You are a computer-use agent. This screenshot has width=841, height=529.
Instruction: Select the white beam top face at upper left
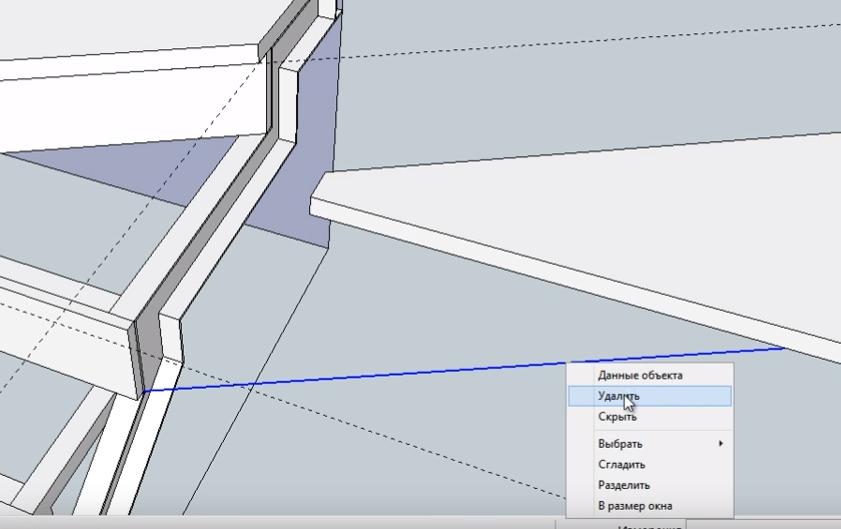click(x=120, y=58)
